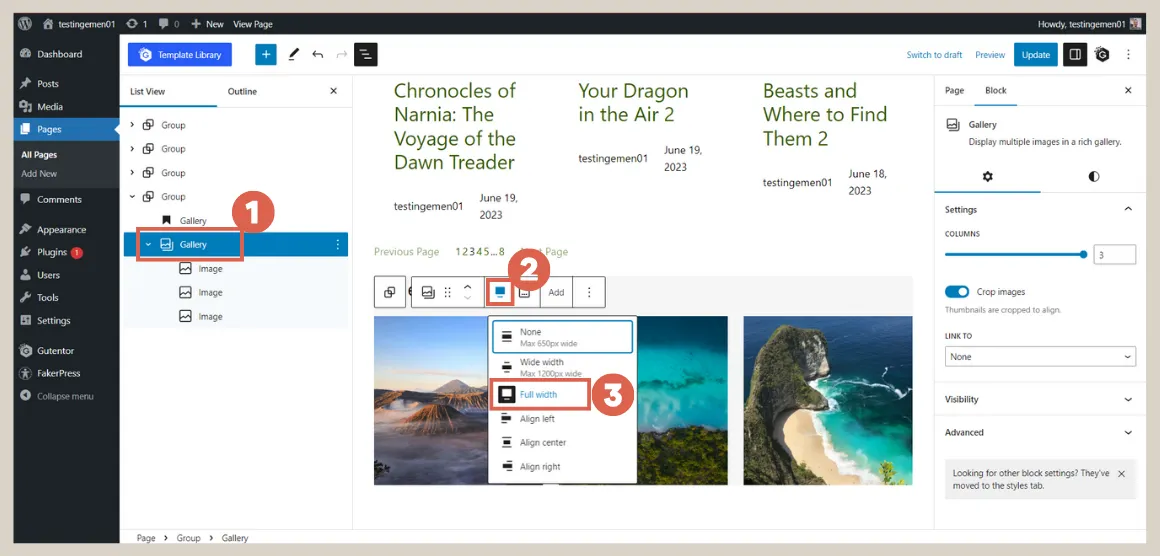The height and width of the screenshot is (556, 1160).
Task: Click the Switch to draft link
Action: point(934,55)
